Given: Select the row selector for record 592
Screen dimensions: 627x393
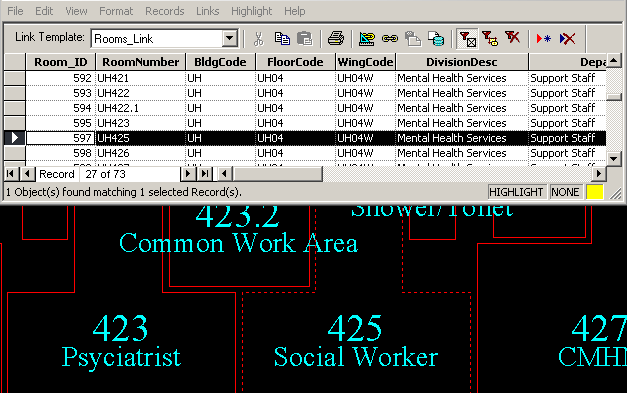Looking at the screenshot, I should pos(15,78).
